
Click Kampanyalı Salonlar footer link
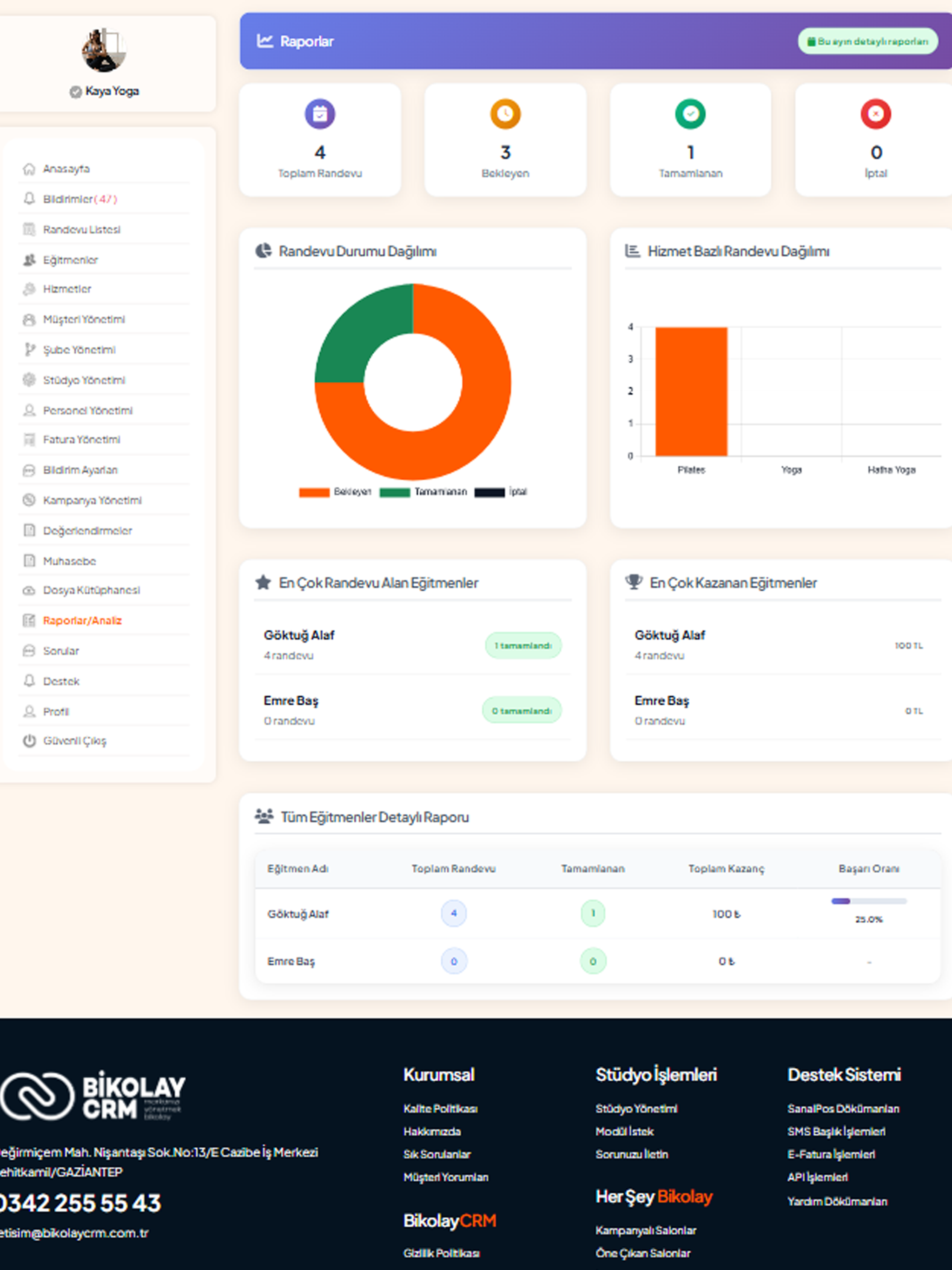coord(645,1230)
